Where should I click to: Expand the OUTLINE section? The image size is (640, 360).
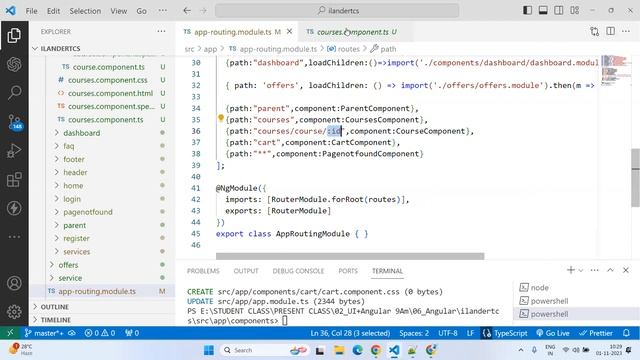pos(102,307)
